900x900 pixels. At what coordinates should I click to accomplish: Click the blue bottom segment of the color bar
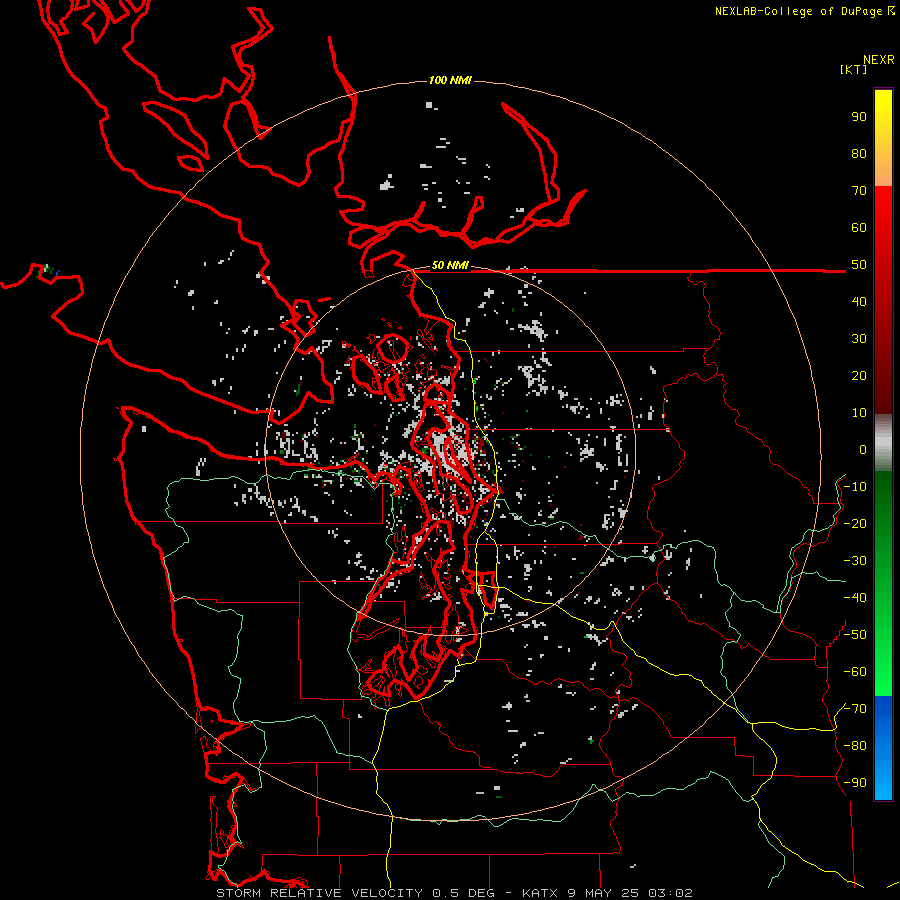[883, 748]
